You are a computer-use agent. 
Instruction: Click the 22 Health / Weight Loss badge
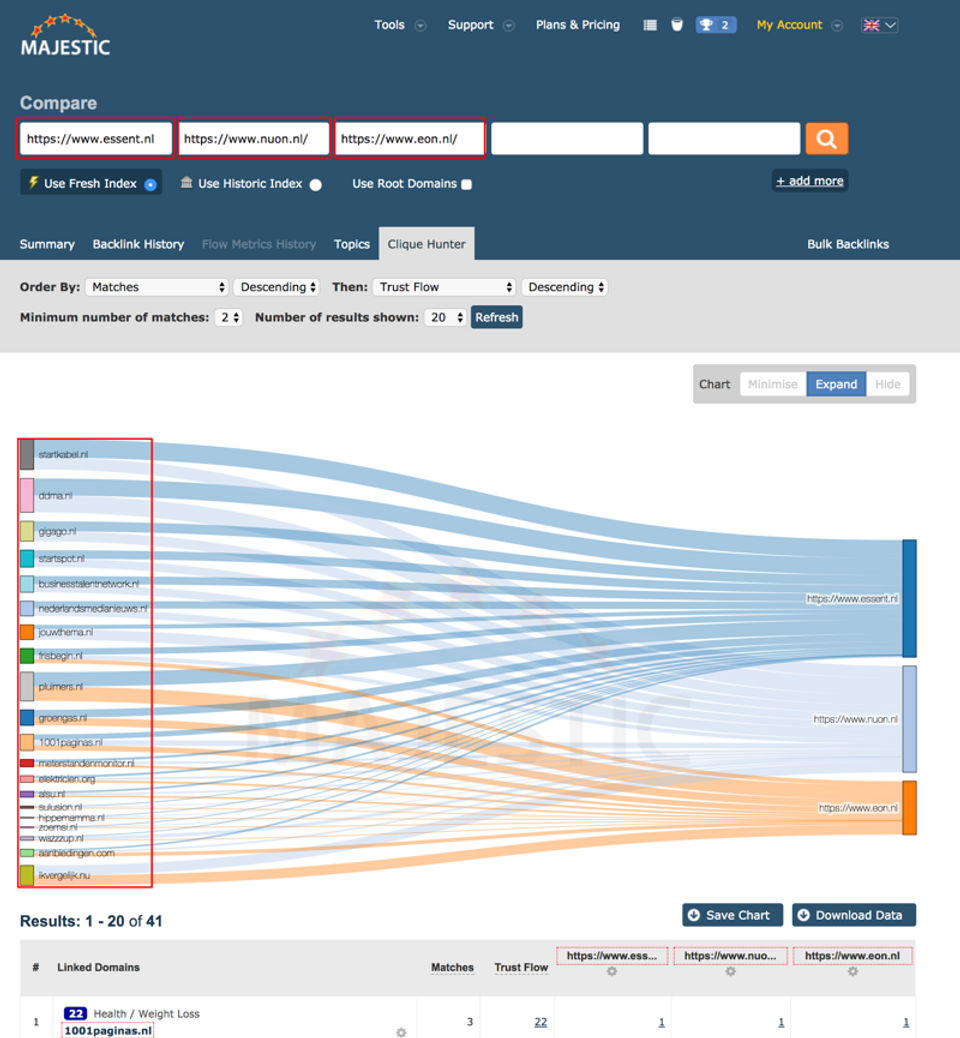click(75, 1014)
